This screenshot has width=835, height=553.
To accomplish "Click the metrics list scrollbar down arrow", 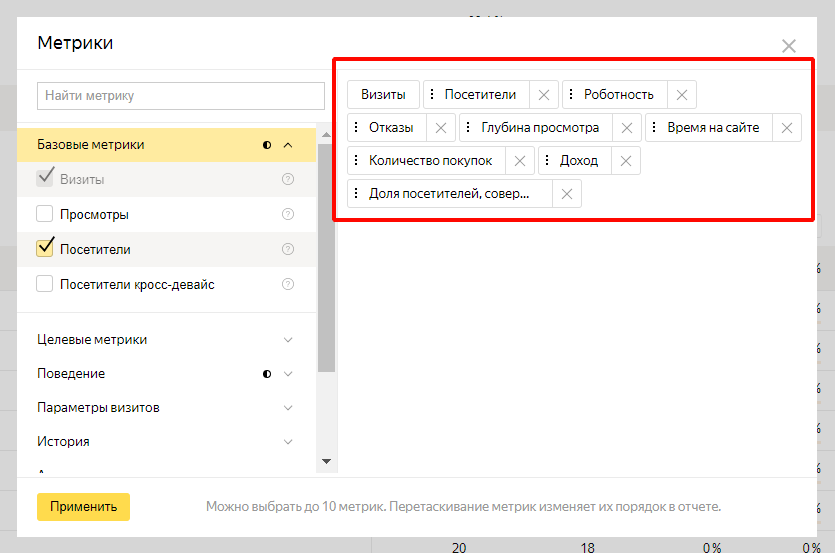I will (326, 461).
